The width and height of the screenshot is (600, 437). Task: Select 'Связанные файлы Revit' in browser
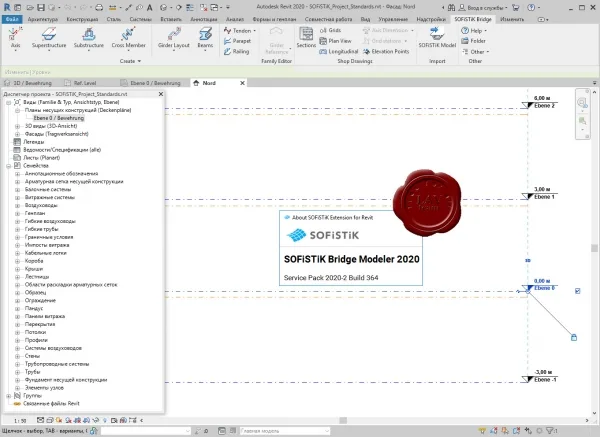point(51,403)
